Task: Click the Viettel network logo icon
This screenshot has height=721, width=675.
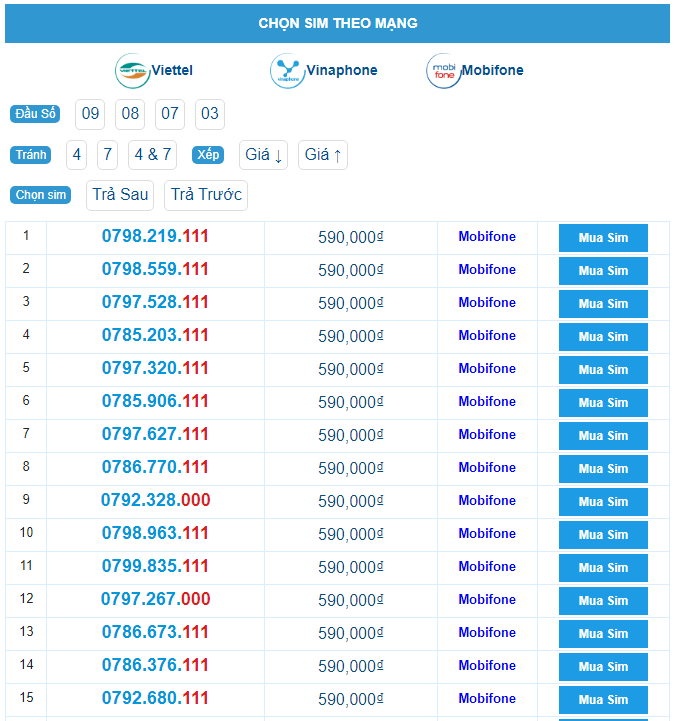Action: pyautogui.click(x=131, y=71)
